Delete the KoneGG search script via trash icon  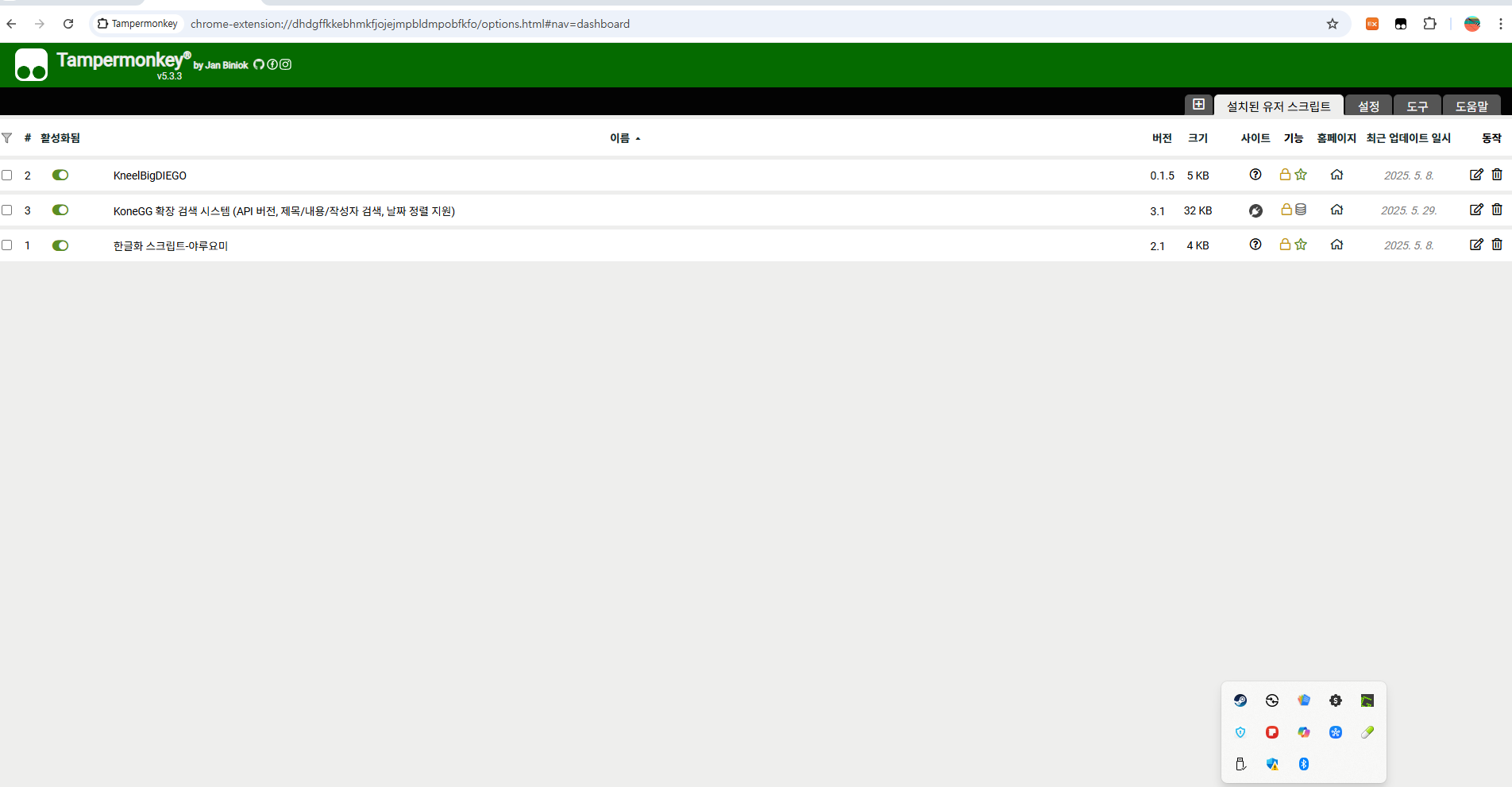coord(1497,210)
